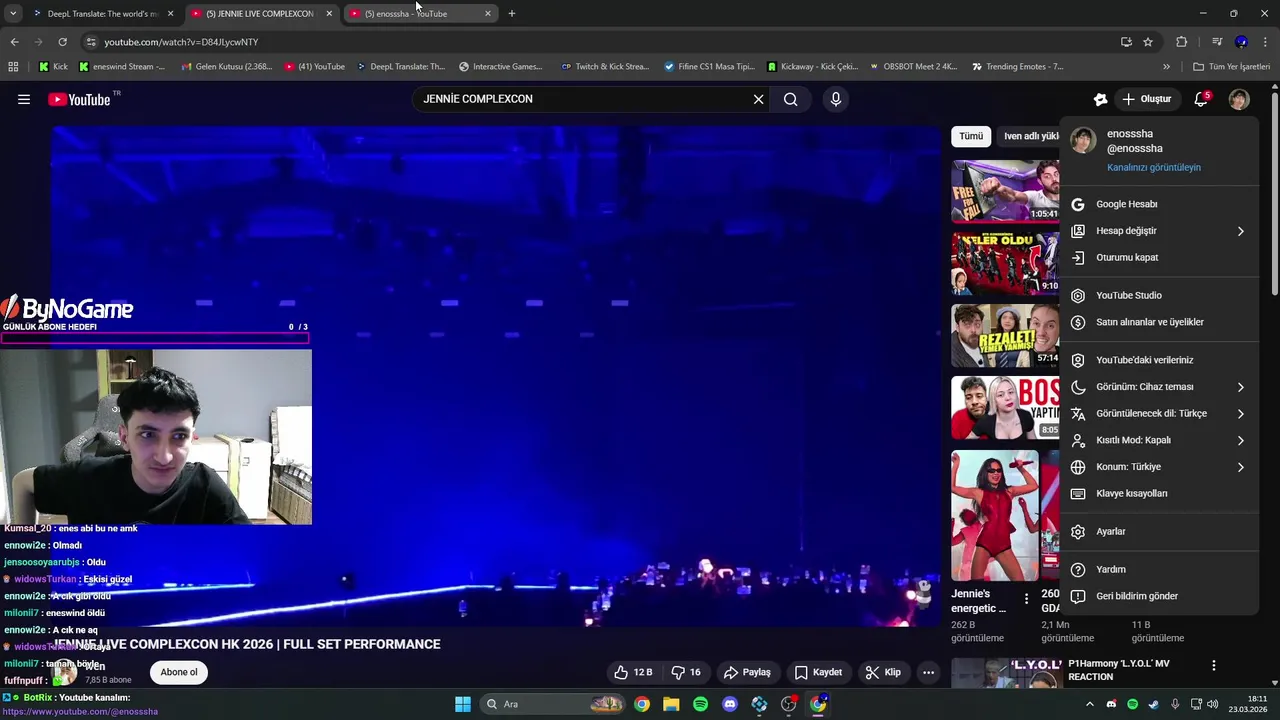Like the video with 12 B thumbs-up
Viewport: 1280px width, 720px height.
pyautogui.click(x=633, y=672)
